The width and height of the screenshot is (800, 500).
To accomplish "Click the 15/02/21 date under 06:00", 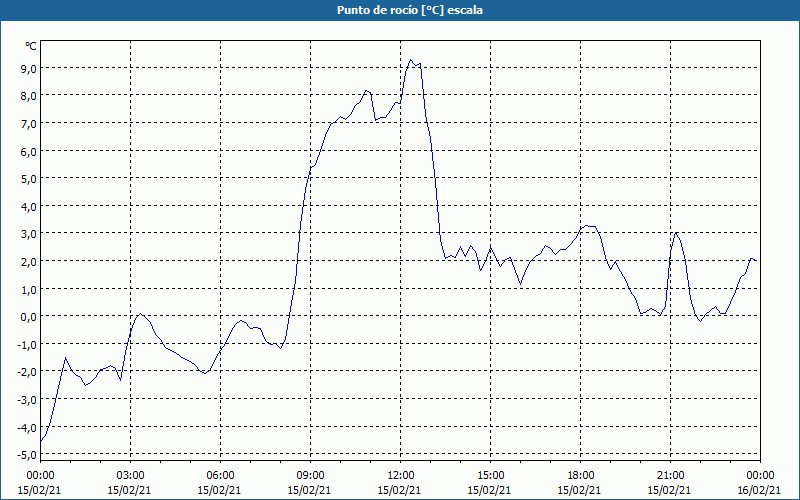I will point(219,490).
